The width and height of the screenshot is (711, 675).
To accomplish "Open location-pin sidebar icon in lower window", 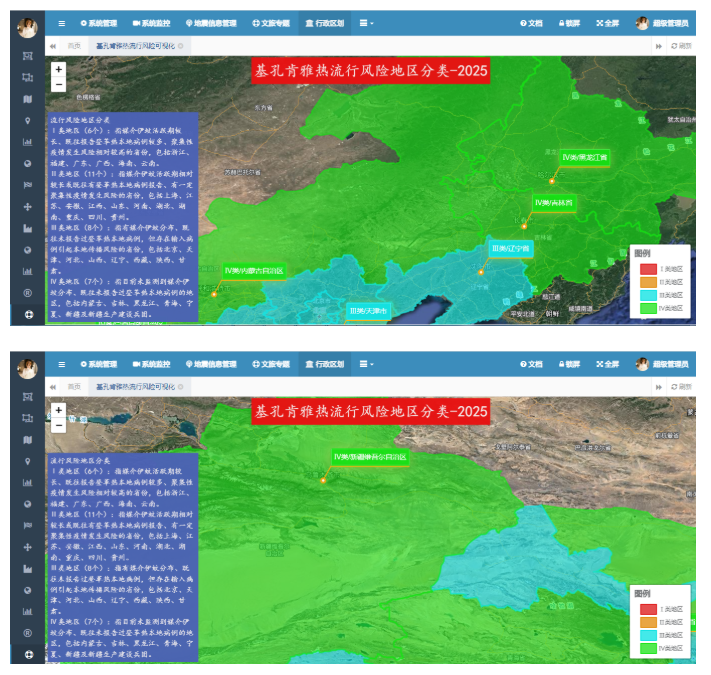I will (28, 461).
